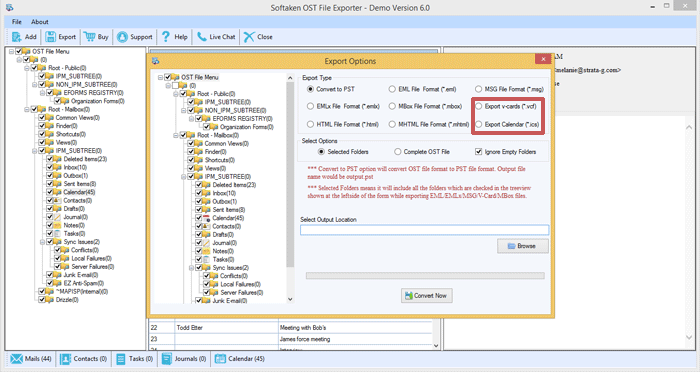Close the Export Options dialog
Image resolution: width=700 pixels, height=372 pixels.
[543, 59]
